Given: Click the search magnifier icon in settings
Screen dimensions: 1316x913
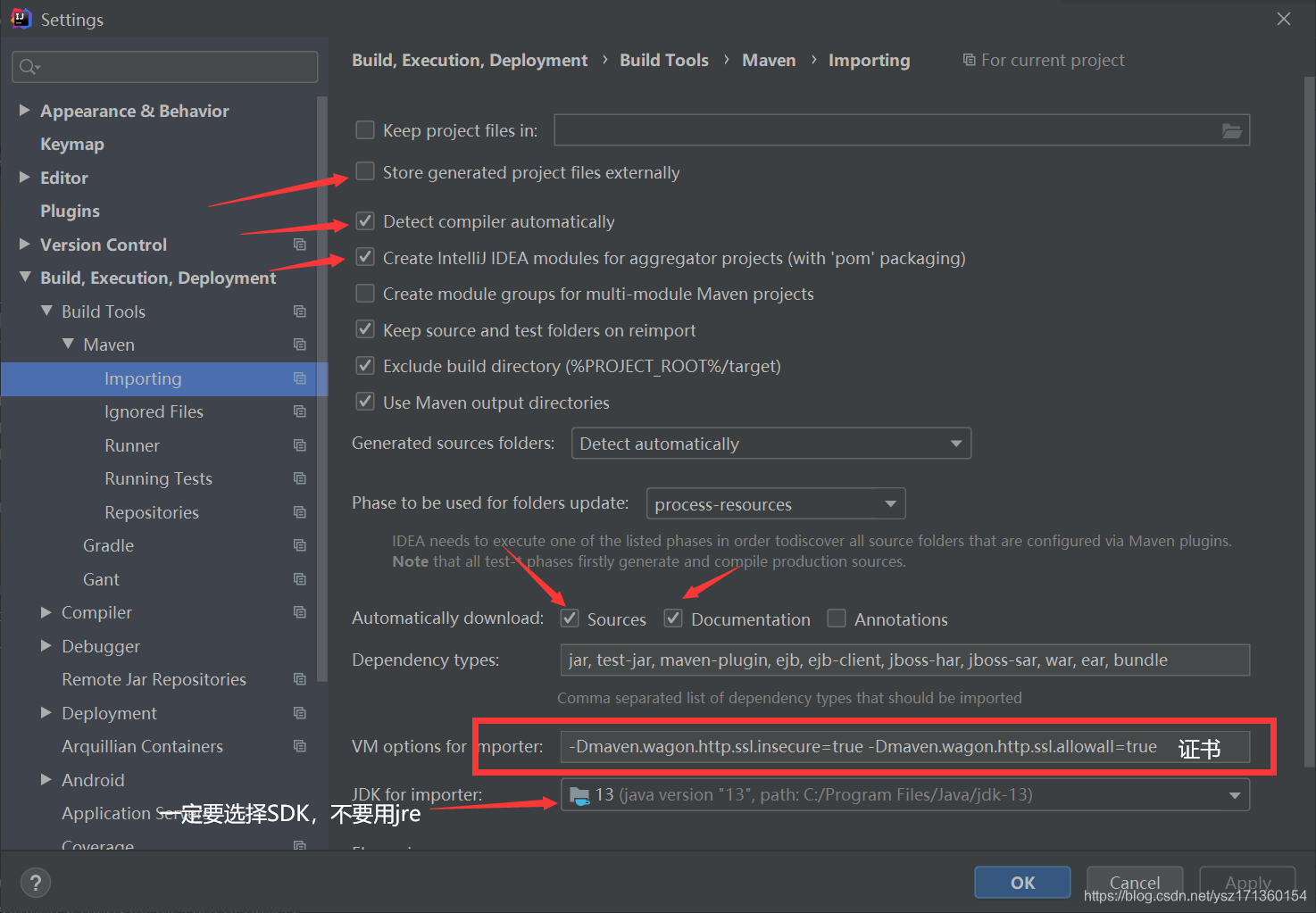Looking at the screenshot, I should (29, 67).
